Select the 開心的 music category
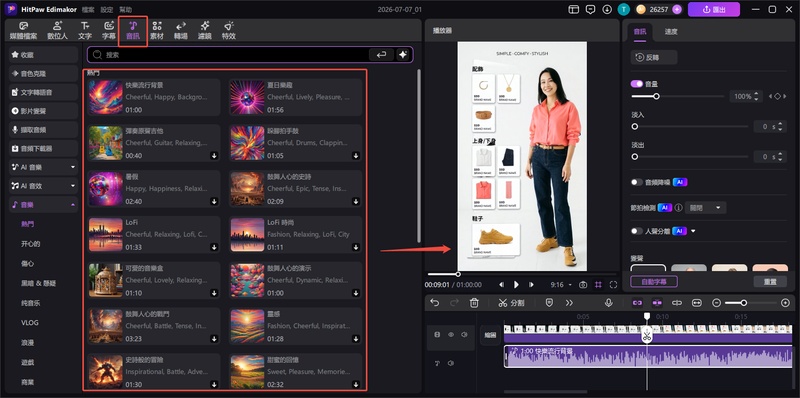The image size is (800, 398). (31, 244)
